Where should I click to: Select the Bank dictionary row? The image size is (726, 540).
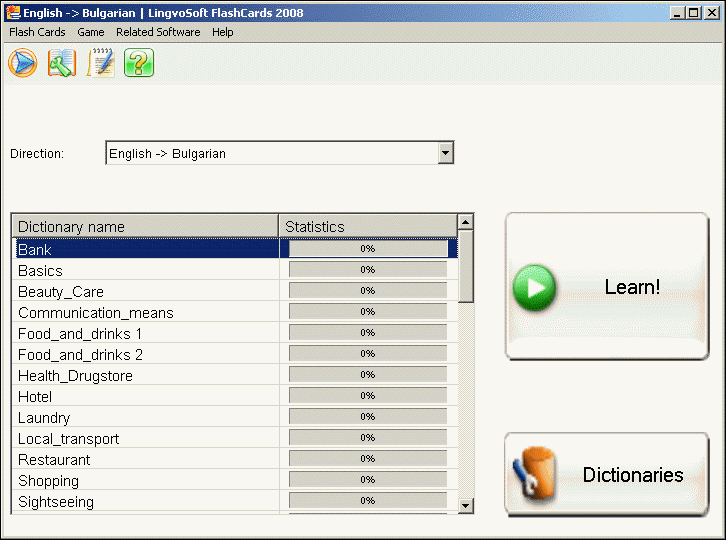235,249
